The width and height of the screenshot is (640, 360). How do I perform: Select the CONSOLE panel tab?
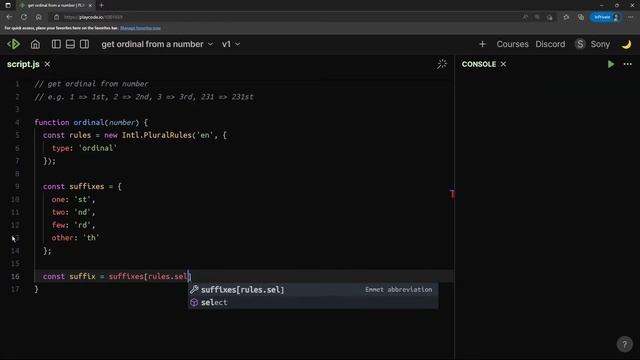(x=479, y=64)
